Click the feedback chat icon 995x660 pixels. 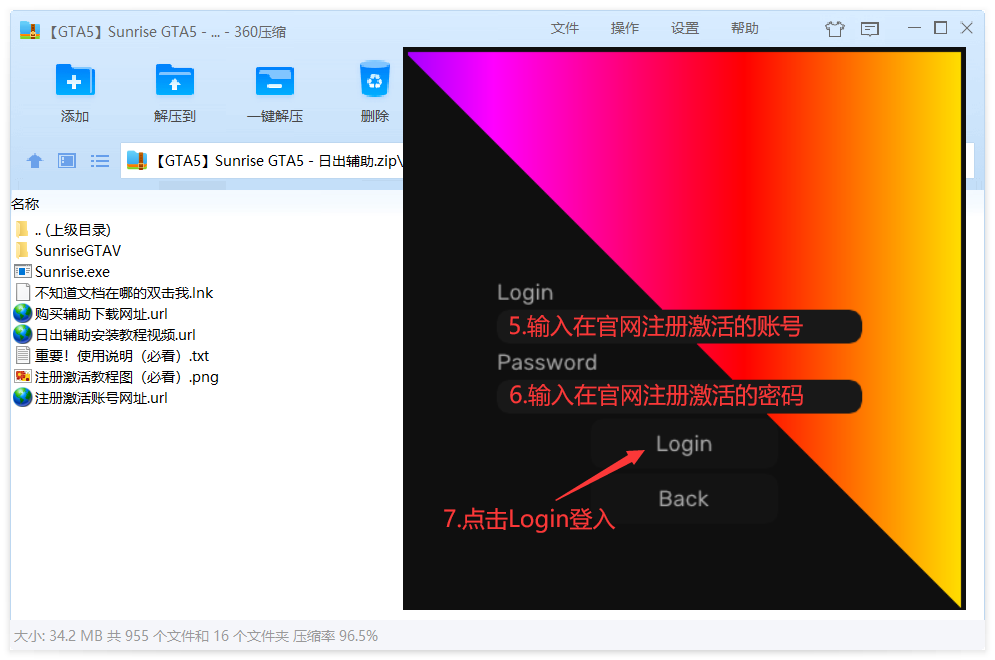coord(869,28)
